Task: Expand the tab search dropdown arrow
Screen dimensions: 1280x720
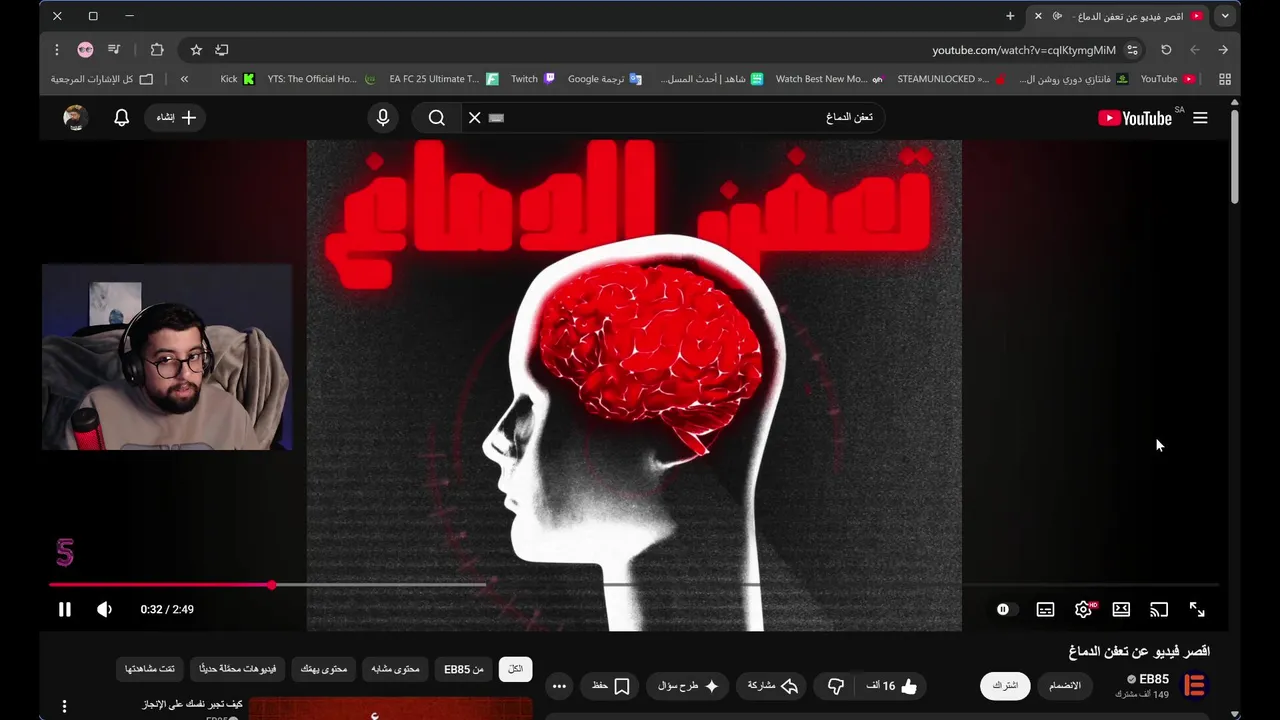Action: click(x=1225, y=16)
